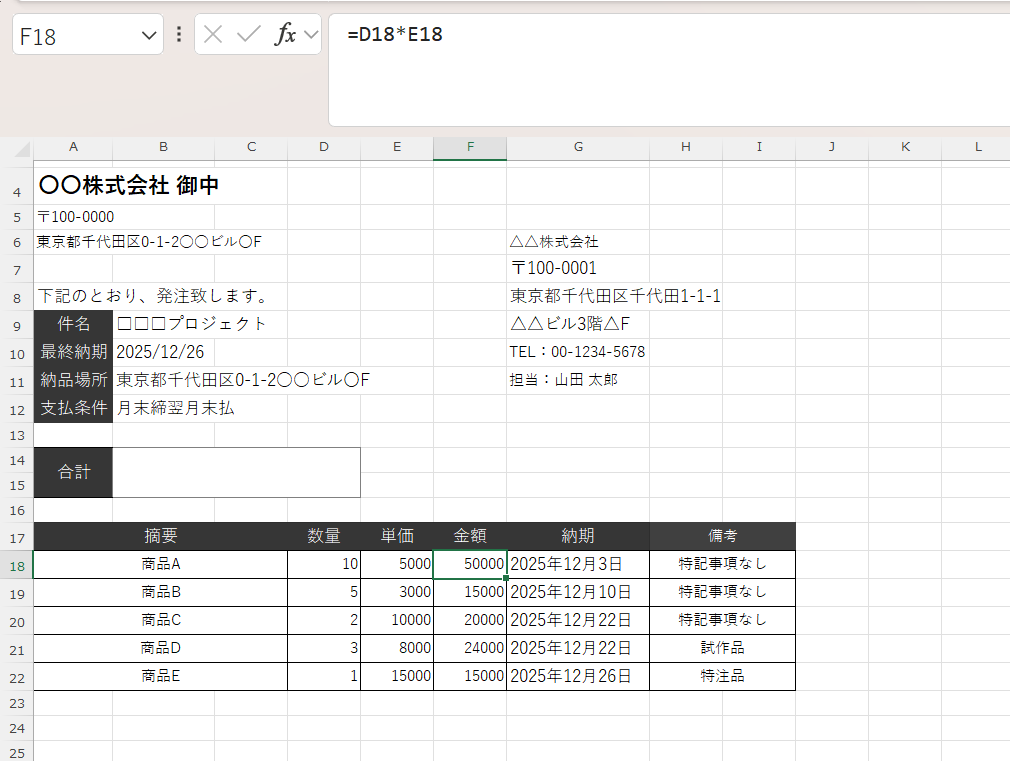Click the check mark to confirm entry
1010x761 pixels.
(246, 33)
